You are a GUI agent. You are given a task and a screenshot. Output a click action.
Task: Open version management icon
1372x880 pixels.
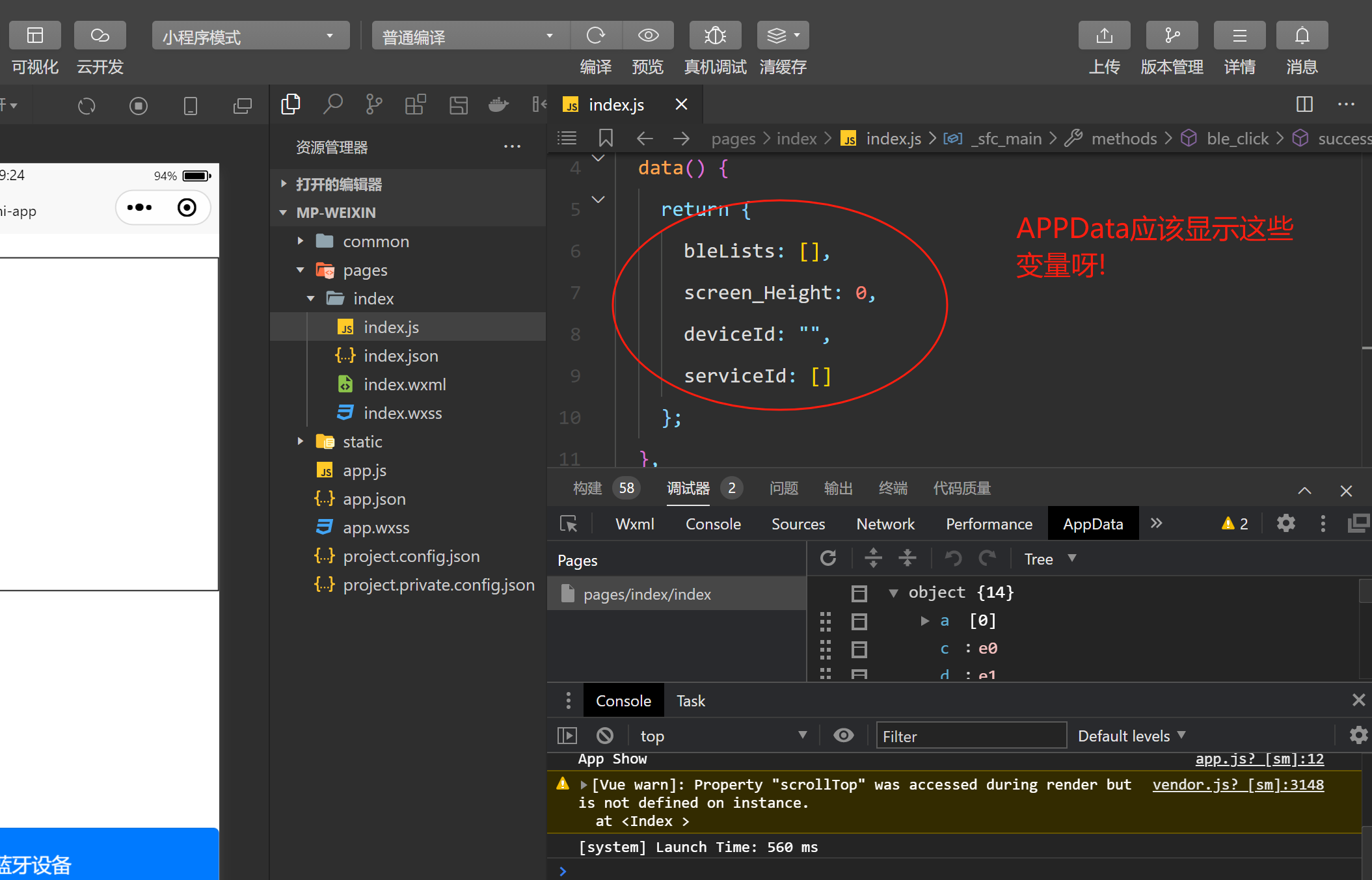pyautogui.click(x=1172, y=35)
